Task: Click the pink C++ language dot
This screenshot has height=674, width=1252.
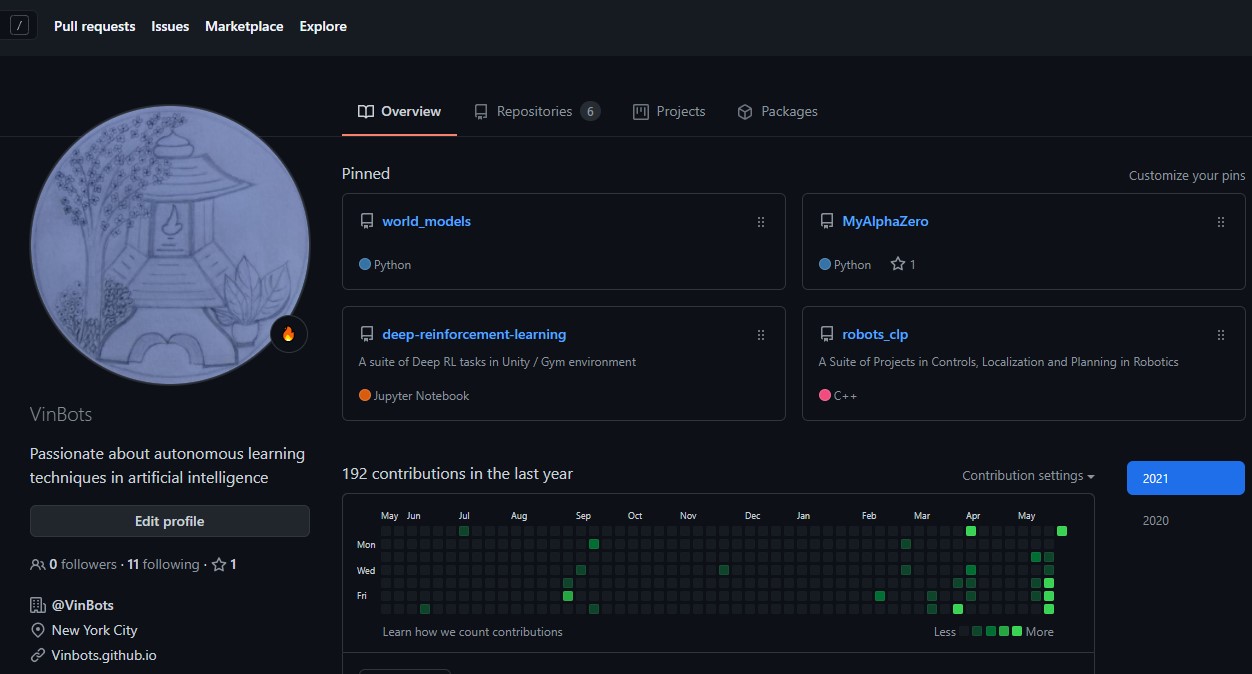Action: coord(825,395)
